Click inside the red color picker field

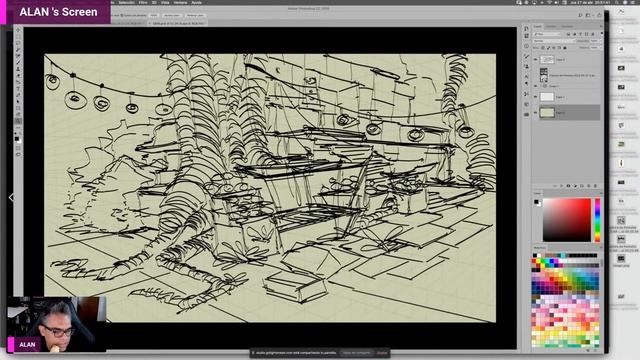567,220
